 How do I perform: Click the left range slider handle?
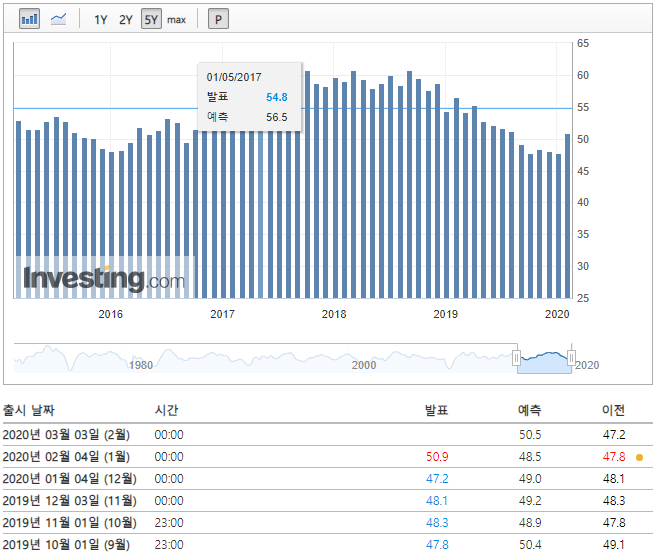517,358
